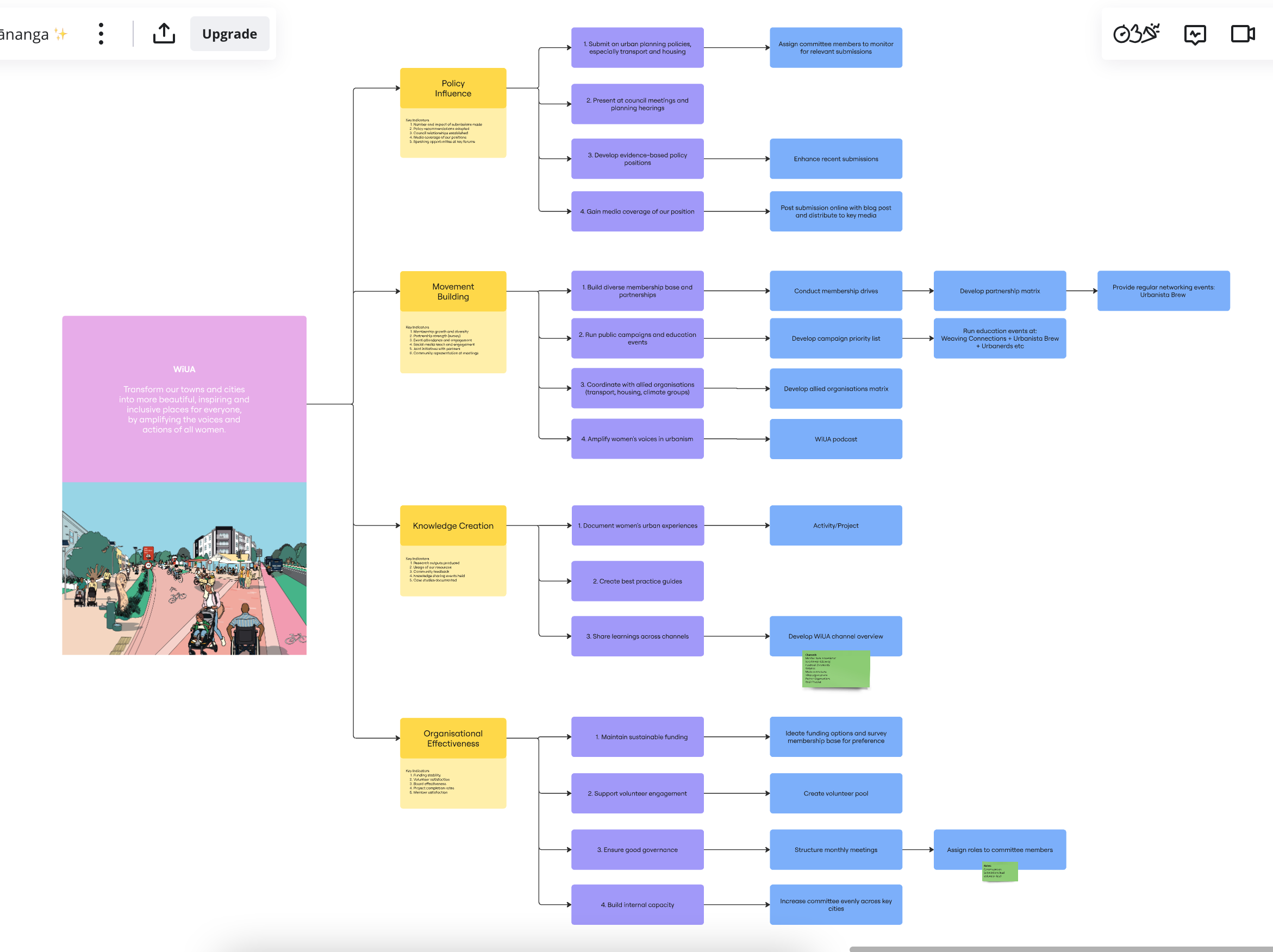Select 'Ensure good governance' card
Screen dimensions: 1273x952
637,850
